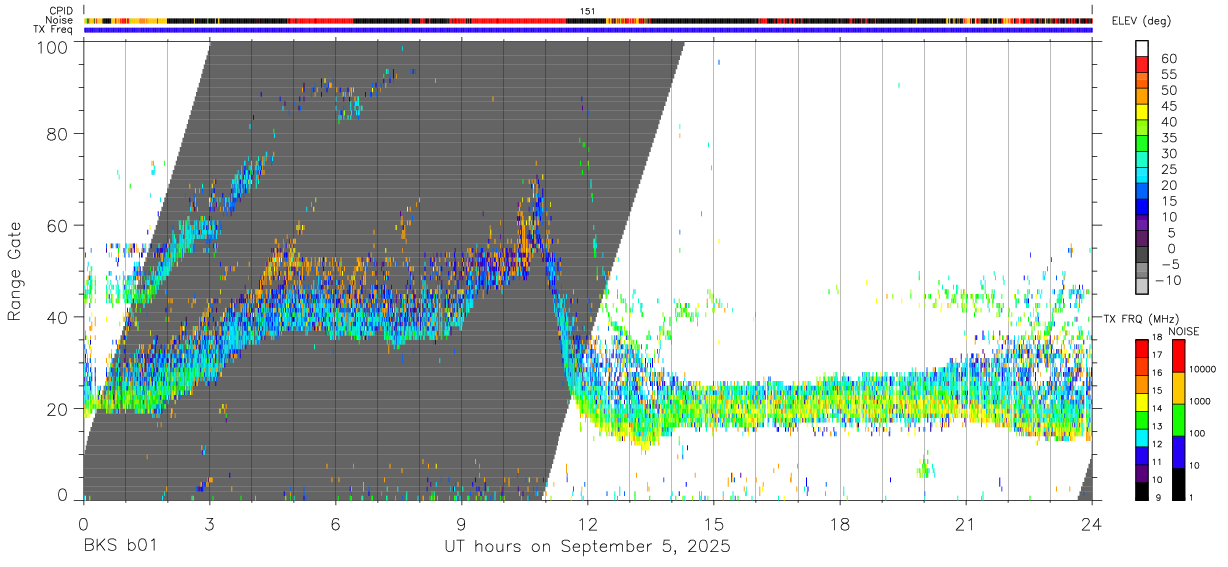The width and height of the screenshot is (1228, 567).
Task: Click the 10000 label on NOISE legend
Action: [x=1203, y=369]
